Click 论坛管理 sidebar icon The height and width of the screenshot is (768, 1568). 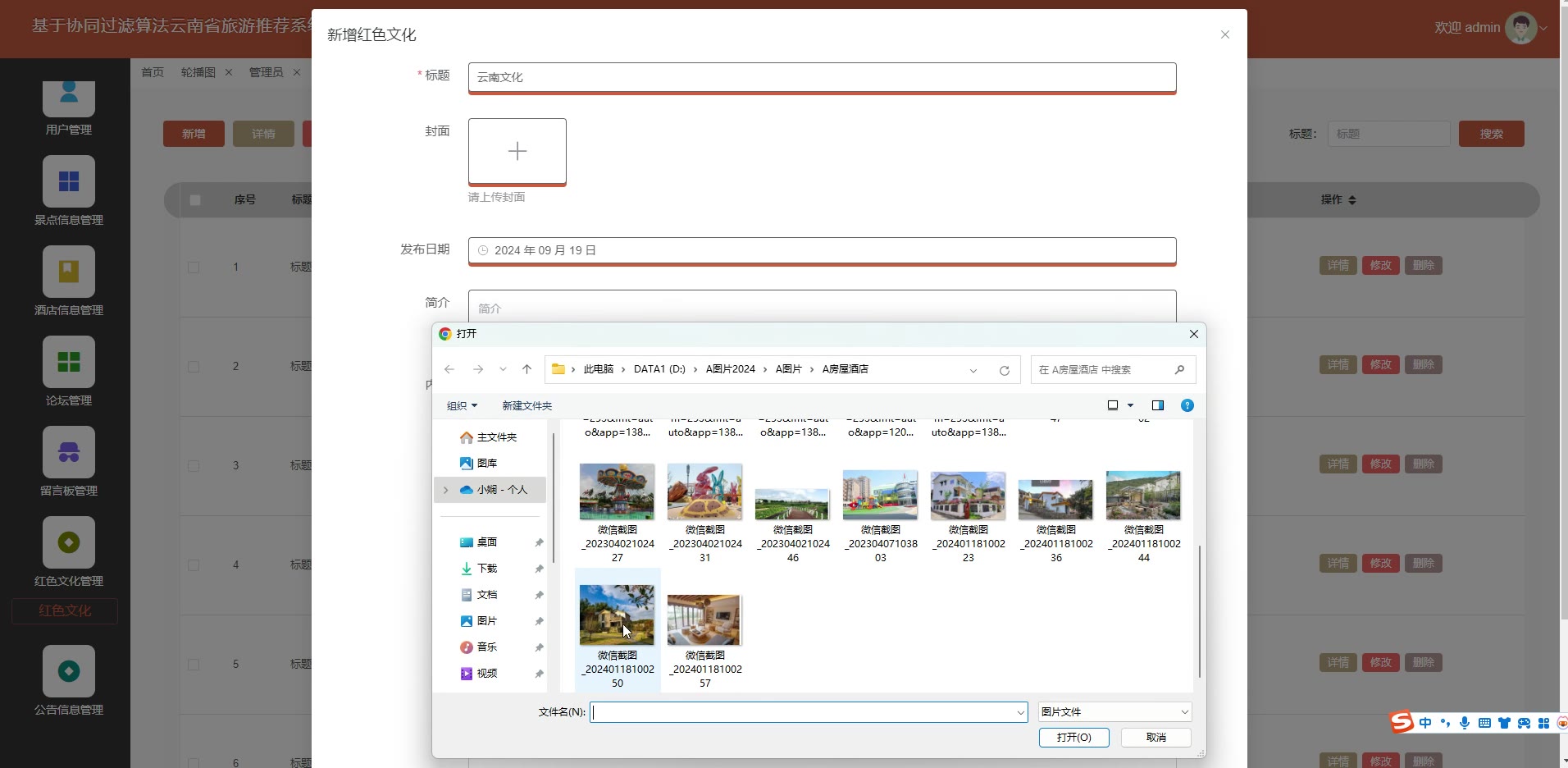pyautogui.click(x=69, y=362)
